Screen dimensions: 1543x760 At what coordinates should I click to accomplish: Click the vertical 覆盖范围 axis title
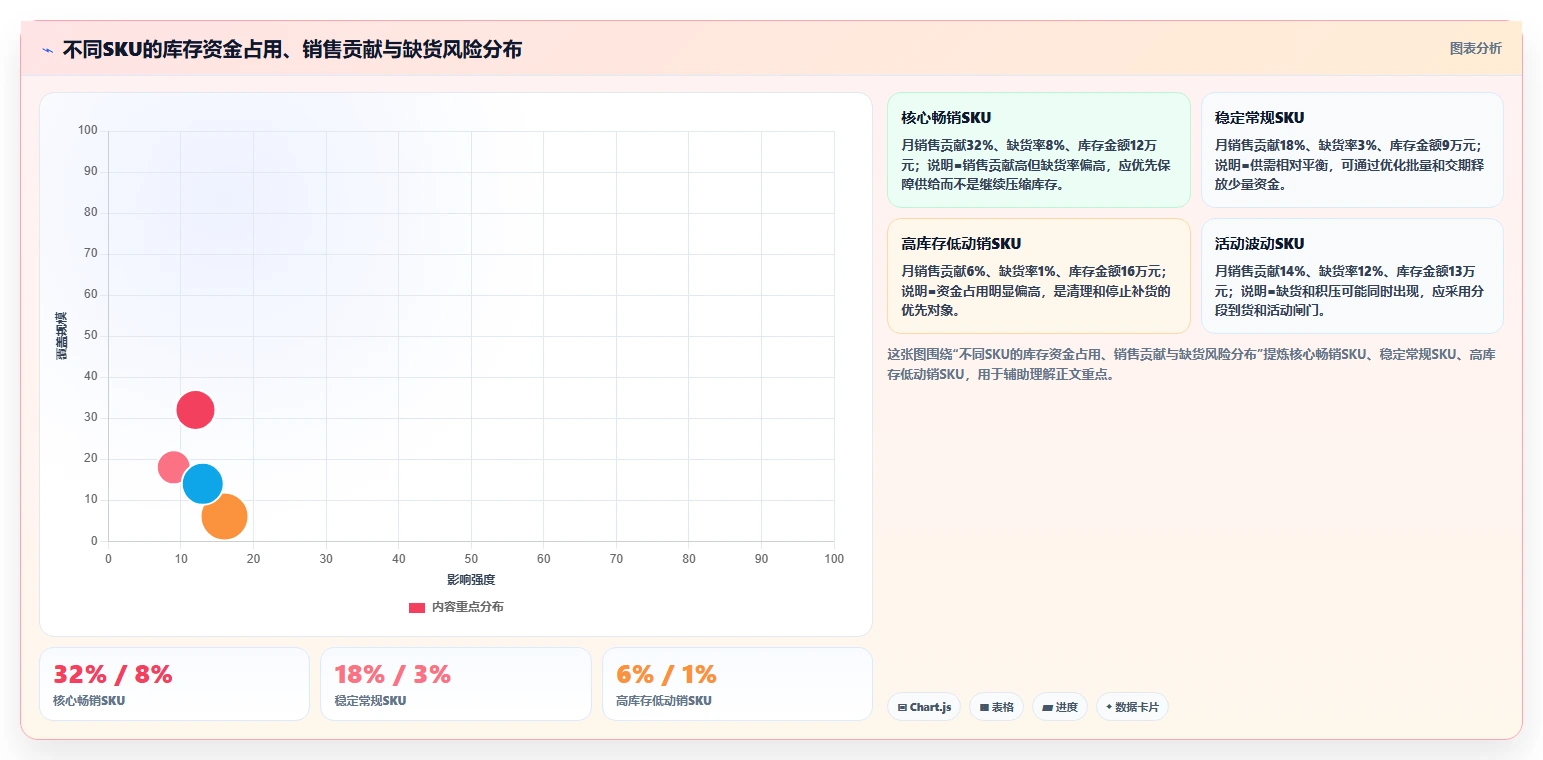pyautogui.click(x=61, y=336)
